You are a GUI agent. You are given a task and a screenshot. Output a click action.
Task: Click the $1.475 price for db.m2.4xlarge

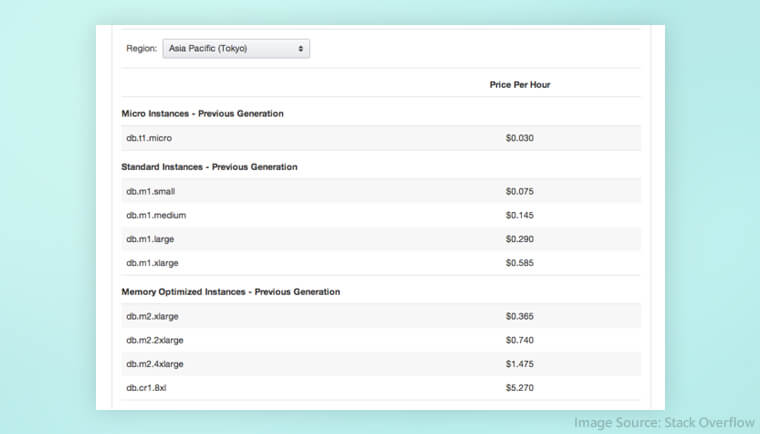tap(519, 364)
